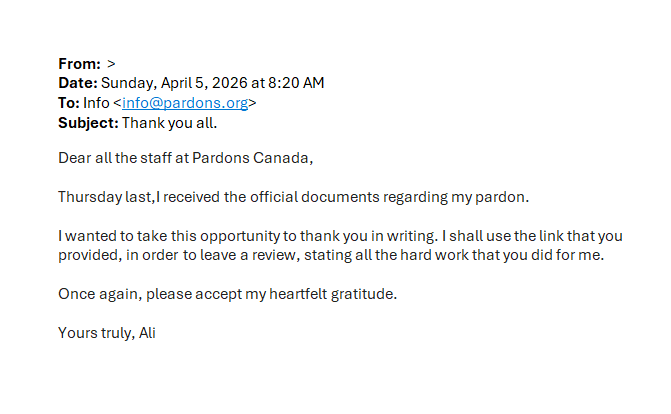Image resolution: width=671 pixels, height=414 pixels.
Task: Click the "Subject:" header label
Action: [x=88, y=123]
